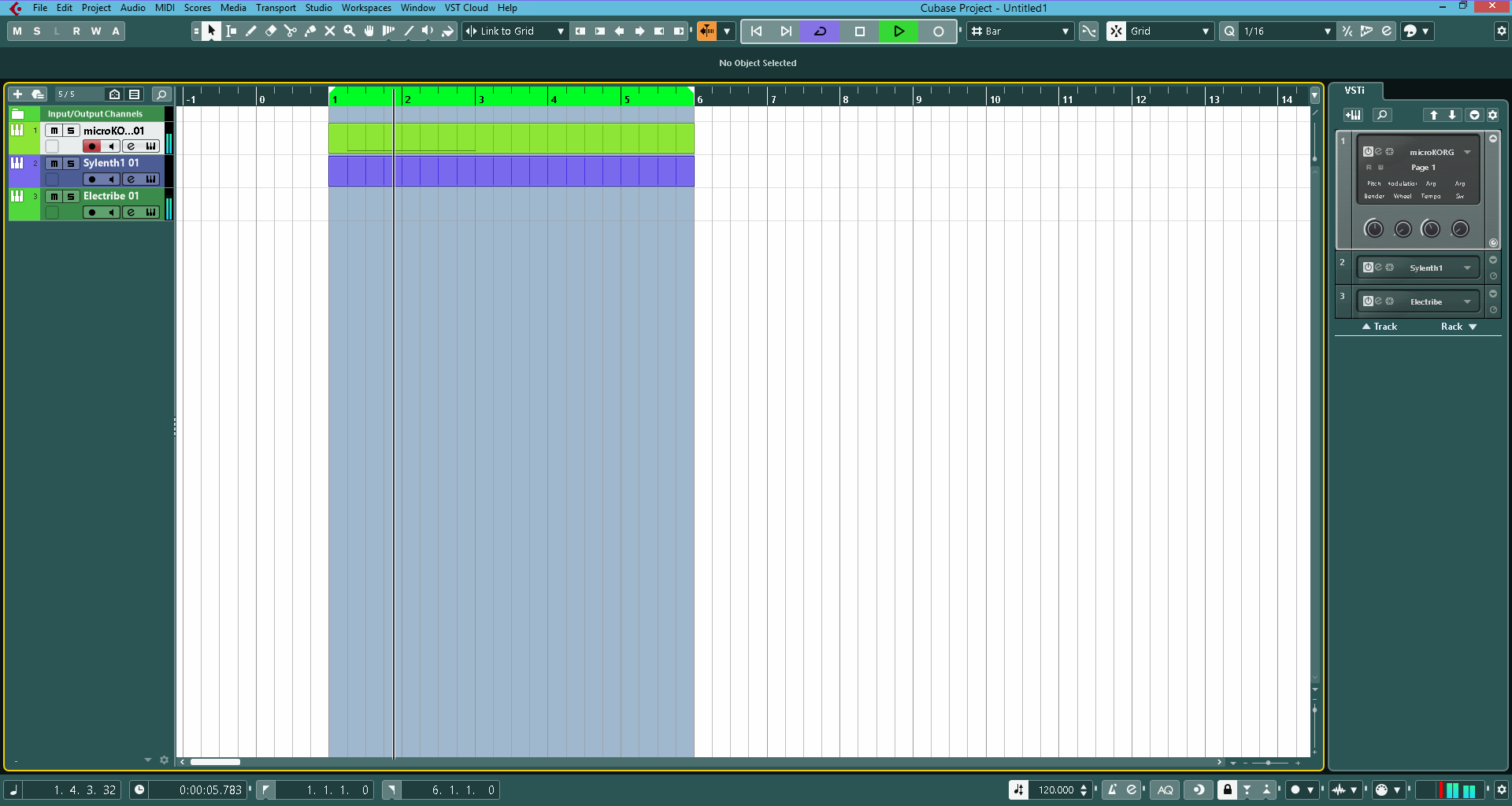Image resolution: width=1512 pixels, height=806 pixels.
Task: Edit instrument on Electribe 01 track
Action: 131,213
